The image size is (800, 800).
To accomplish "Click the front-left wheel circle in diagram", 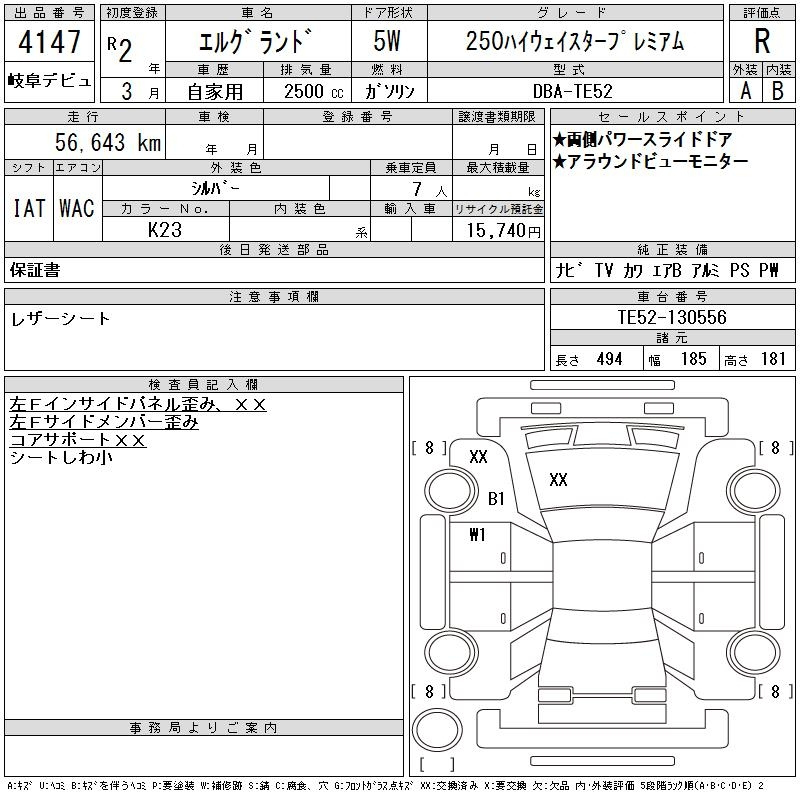I will [x=450, y=491].
